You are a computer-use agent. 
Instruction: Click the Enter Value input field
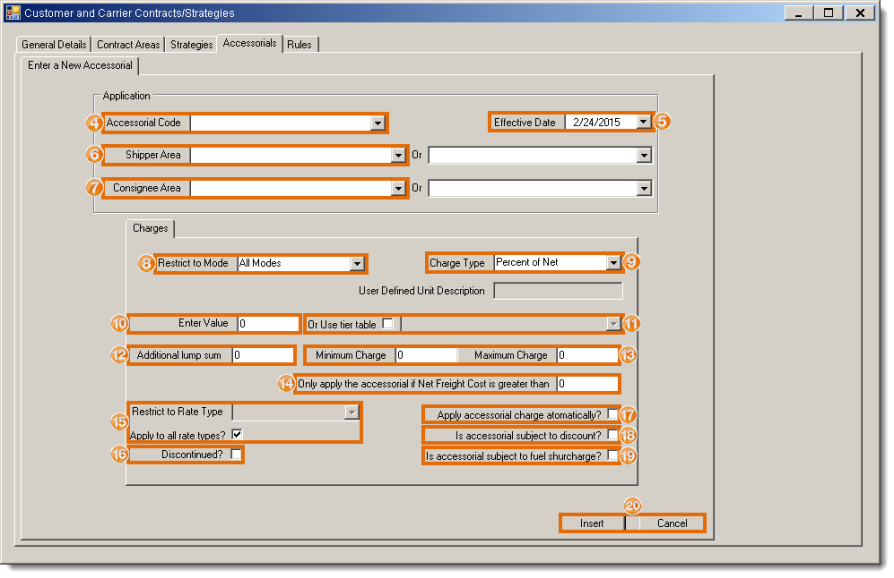(x=268, y=324)
